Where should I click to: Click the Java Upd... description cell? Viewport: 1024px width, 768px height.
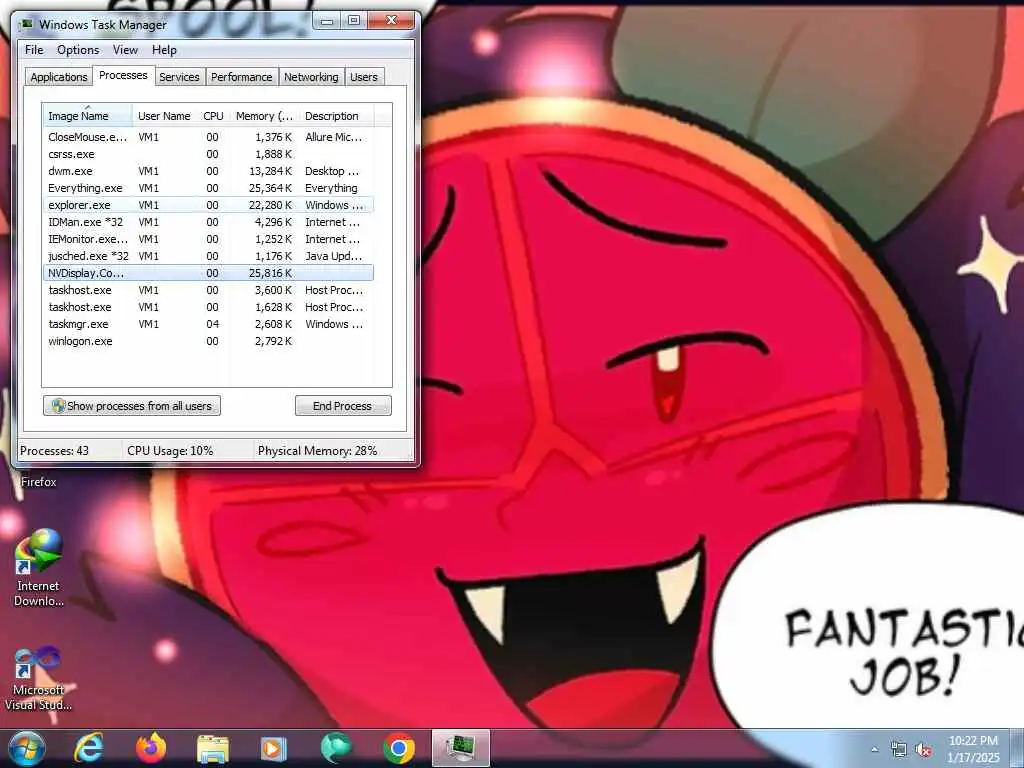pos(333,256)
